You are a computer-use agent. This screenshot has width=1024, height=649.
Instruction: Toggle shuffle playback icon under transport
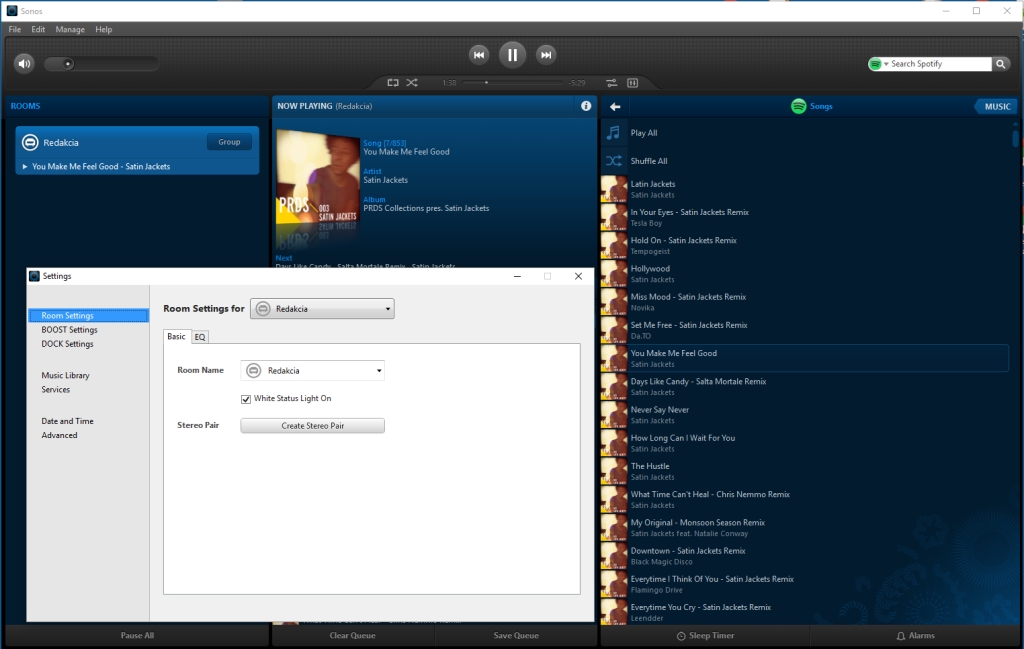click(x=412, y=83)
